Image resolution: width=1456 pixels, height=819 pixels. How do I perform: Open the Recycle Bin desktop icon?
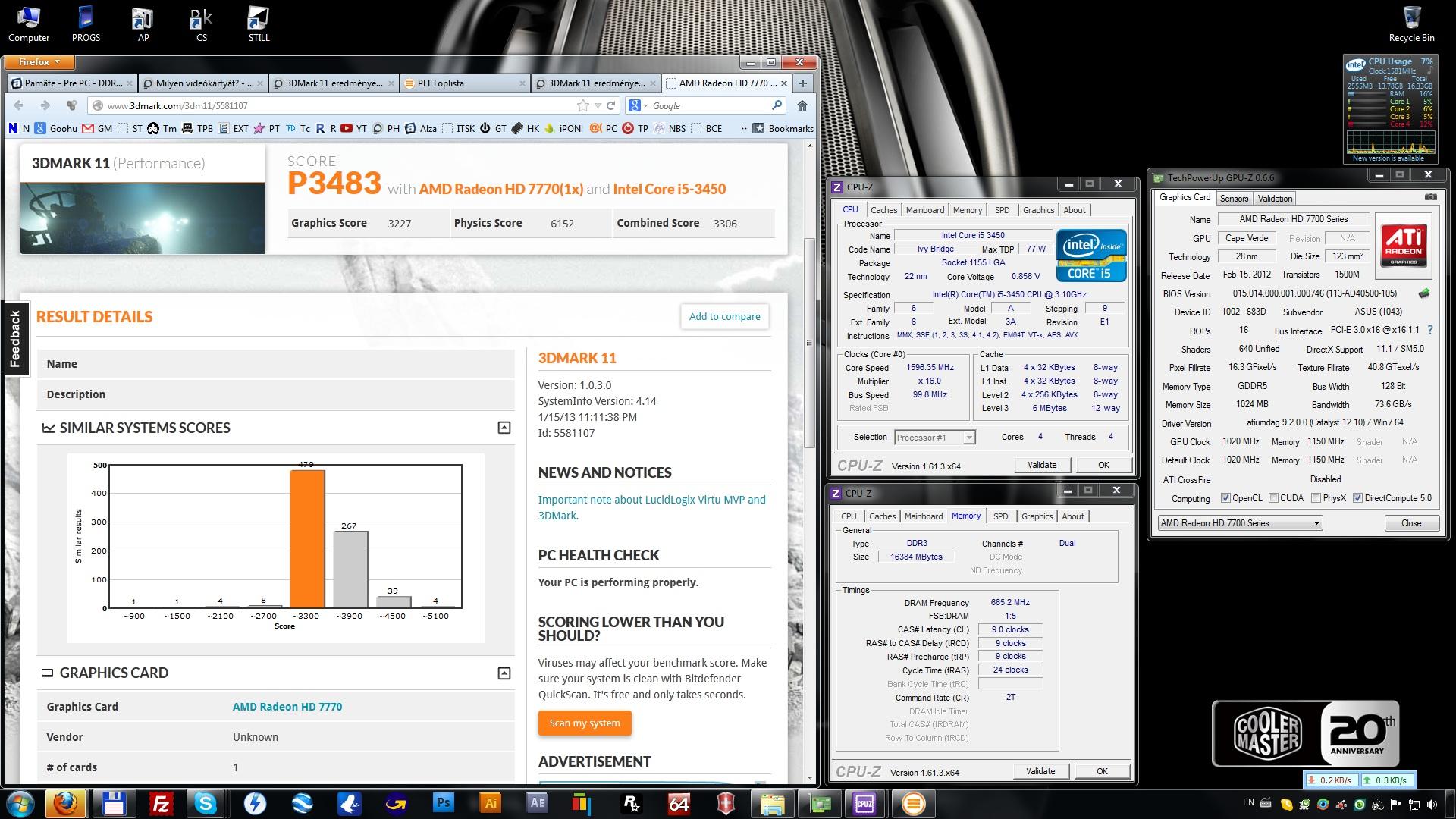[x=1411, y=24]
